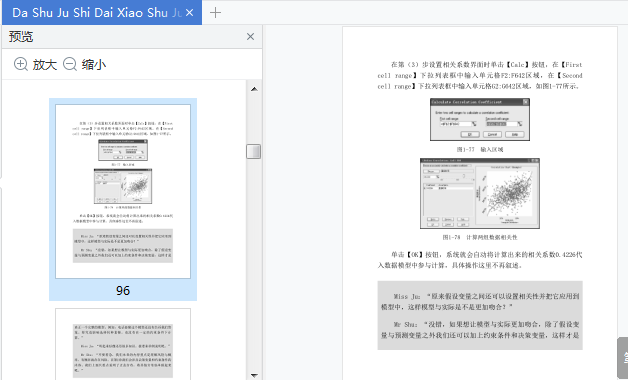Click the 缩小 text label
The image size is (628, 380).
[94, 64]
